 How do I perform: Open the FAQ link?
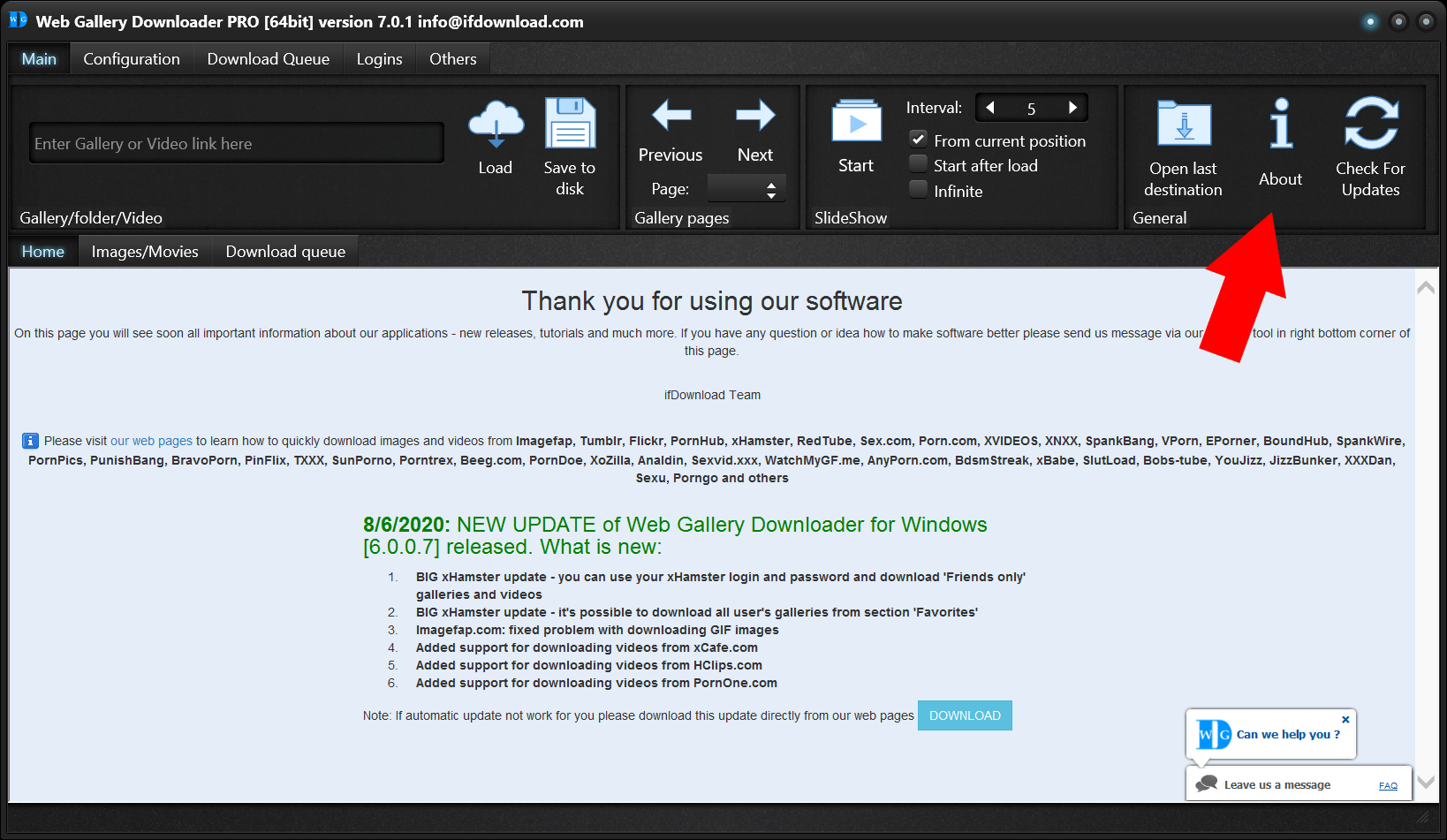[1388, 785]
